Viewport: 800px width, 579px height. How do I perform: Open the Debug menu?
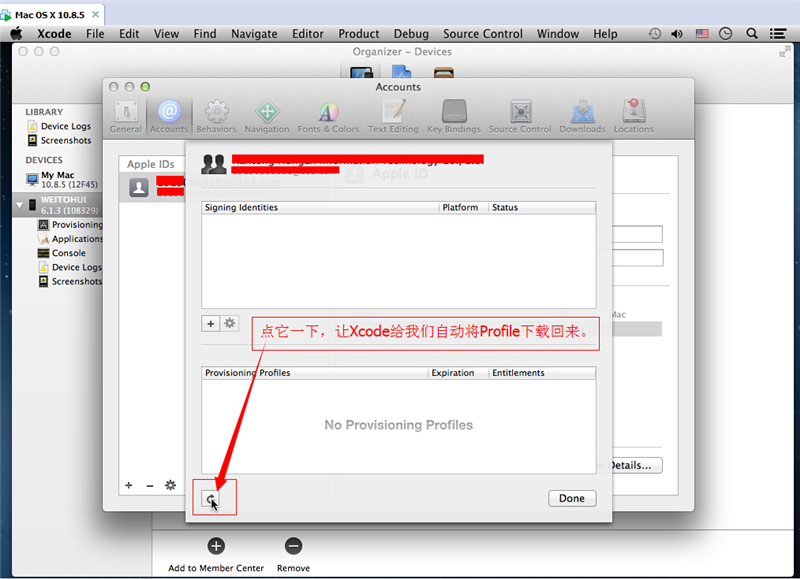coord(411,34)
